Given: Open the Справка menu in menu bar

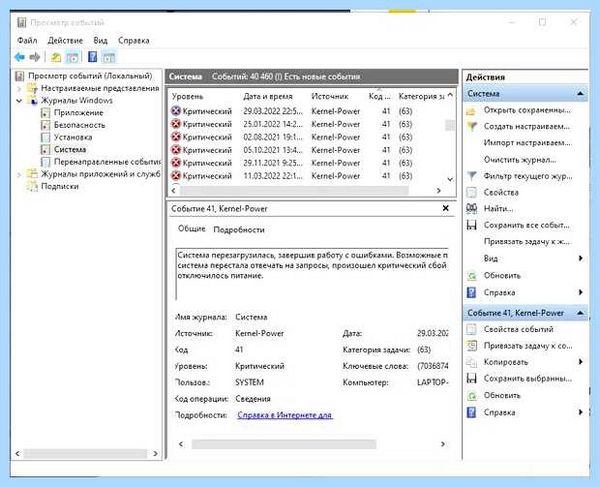Looking at the screenshot, I should click(x=134, y=40).
